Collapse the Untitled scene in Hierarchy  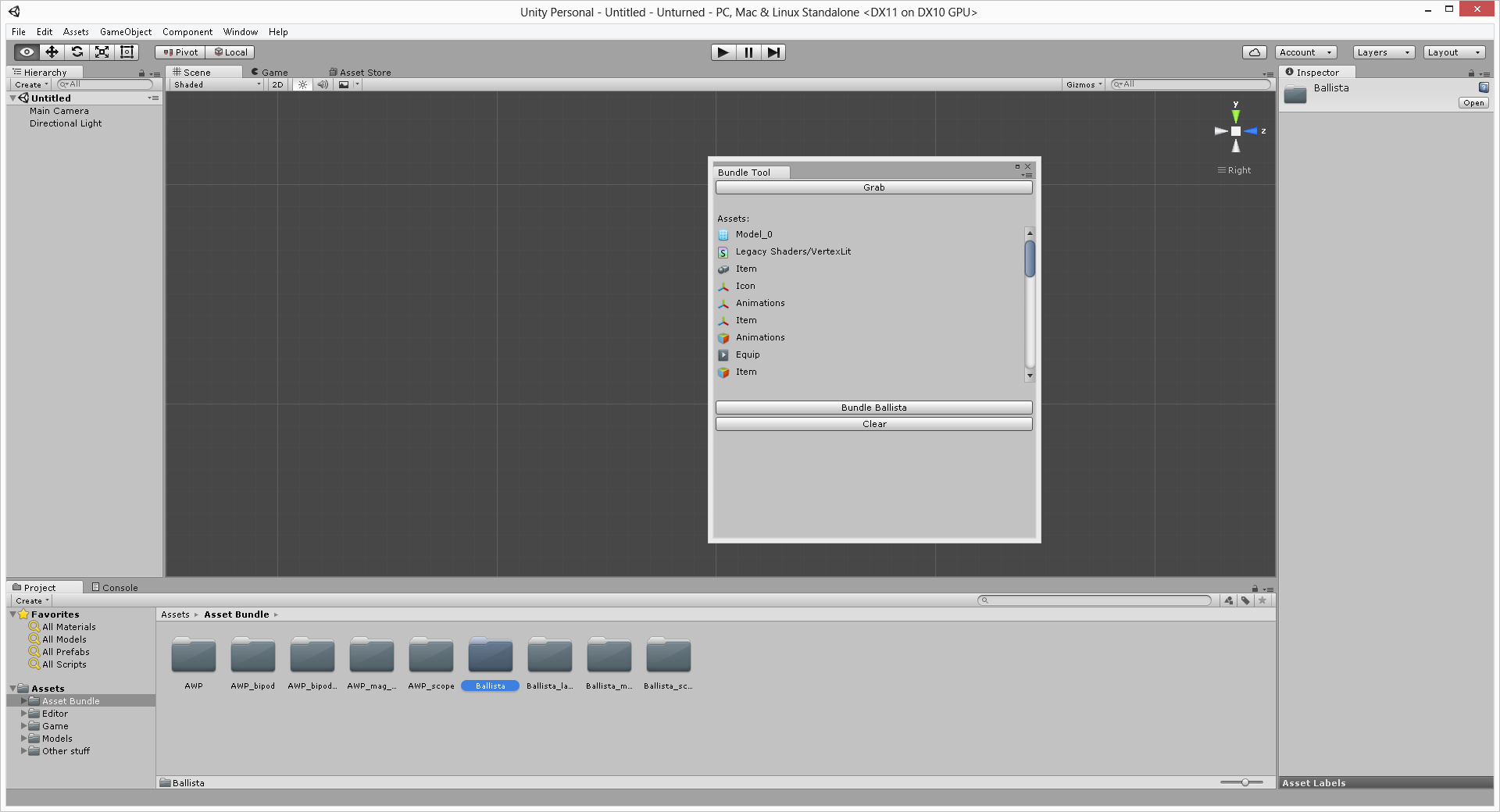[x=13, y=98]
